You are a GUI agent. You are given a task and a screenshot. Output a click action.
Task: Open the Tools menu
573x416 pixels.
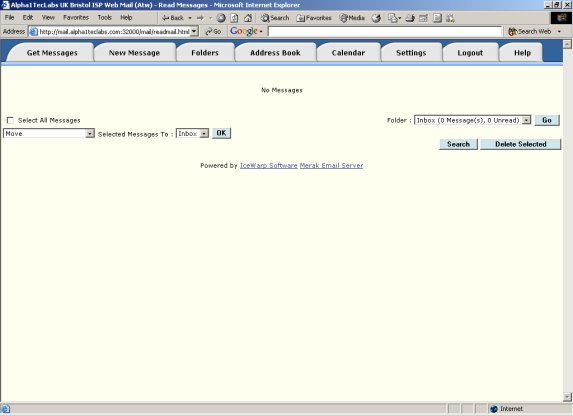tap(105, 18)
